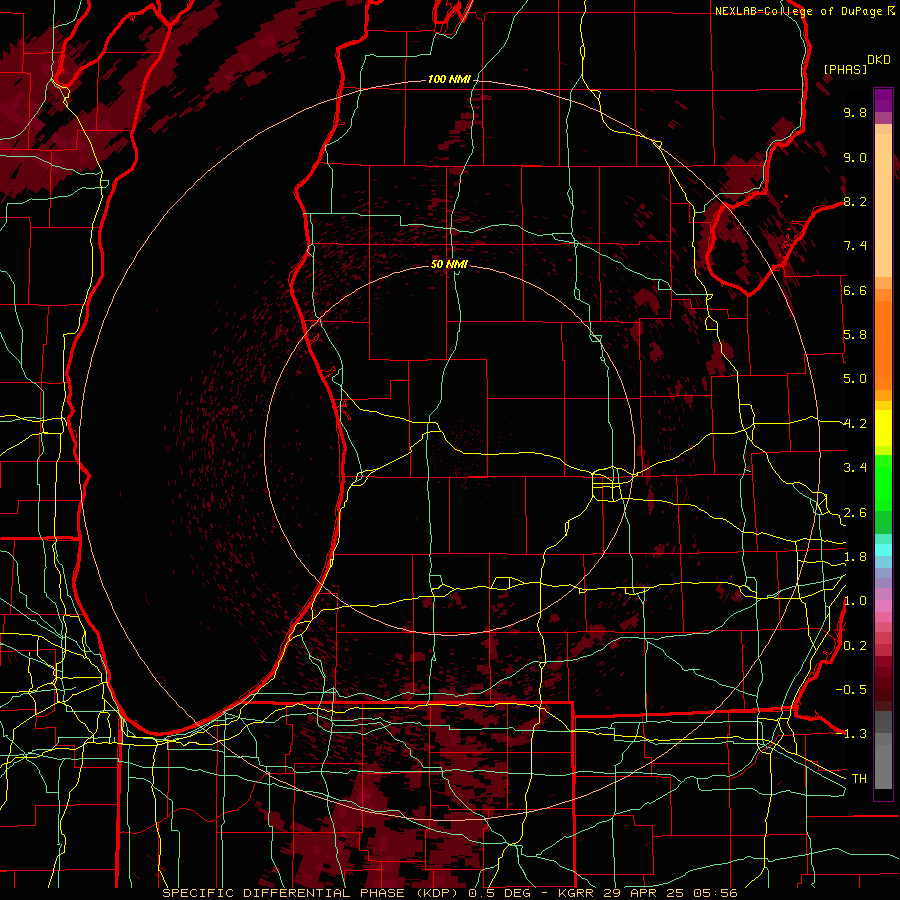Viewport: 900px width, 900px height.
Task: Click the 8.2 color scale value
Action: (x=855, y=201)
